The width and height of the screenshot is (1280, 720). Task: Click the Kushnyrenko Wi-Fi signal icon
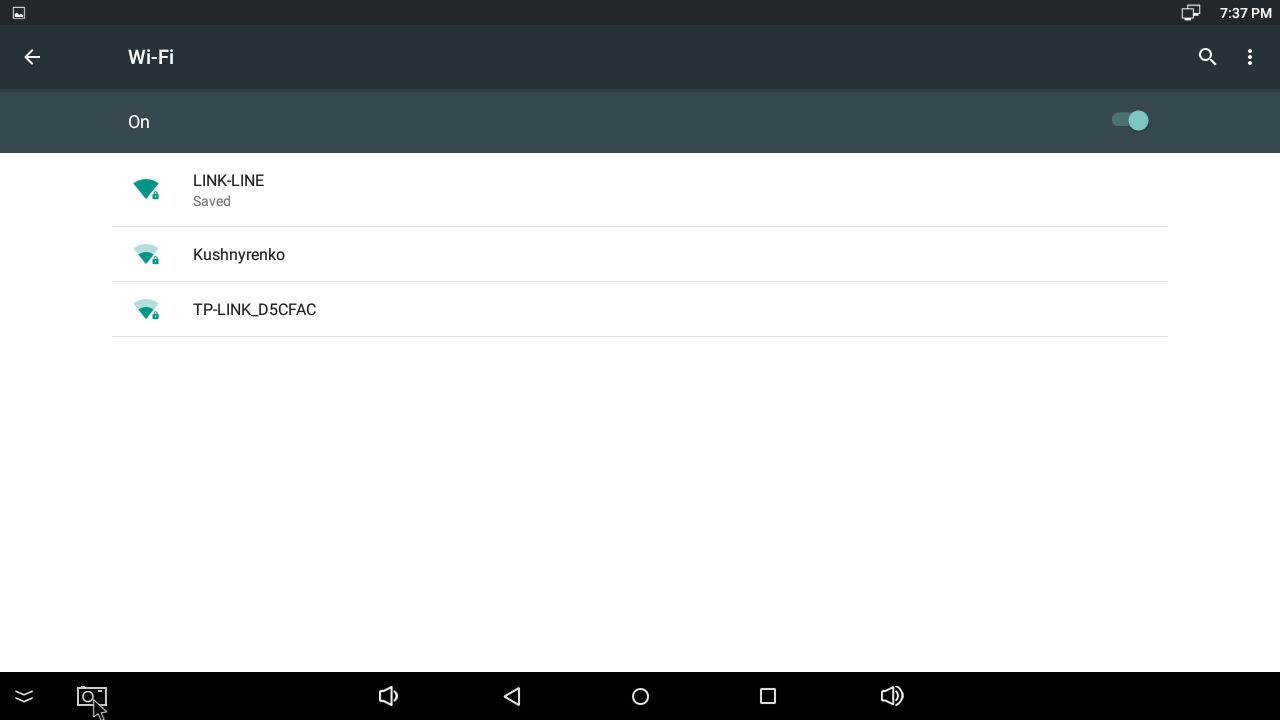(146, 254)
